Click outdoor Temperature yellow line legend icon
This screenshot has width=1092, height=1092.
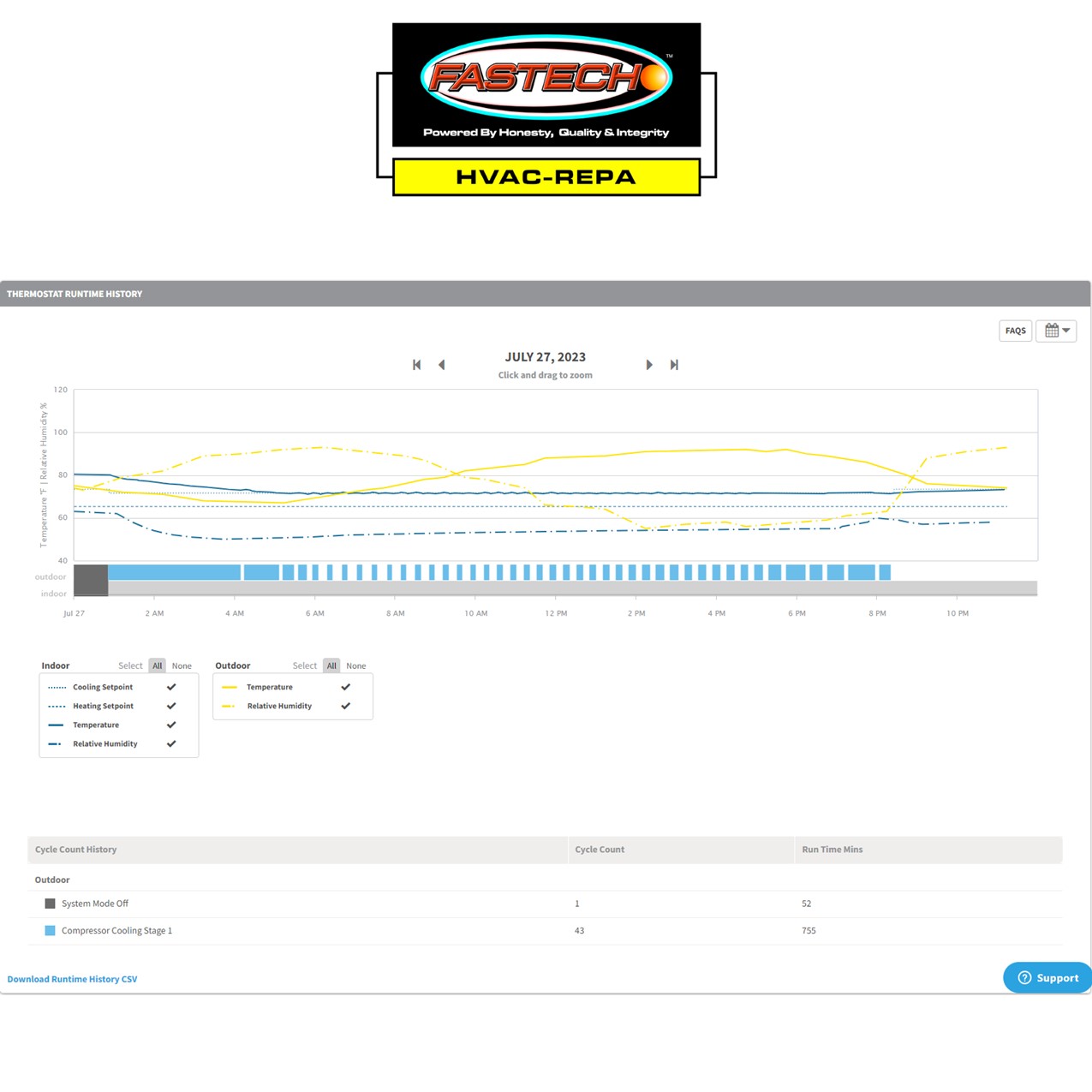pos(230,687)
